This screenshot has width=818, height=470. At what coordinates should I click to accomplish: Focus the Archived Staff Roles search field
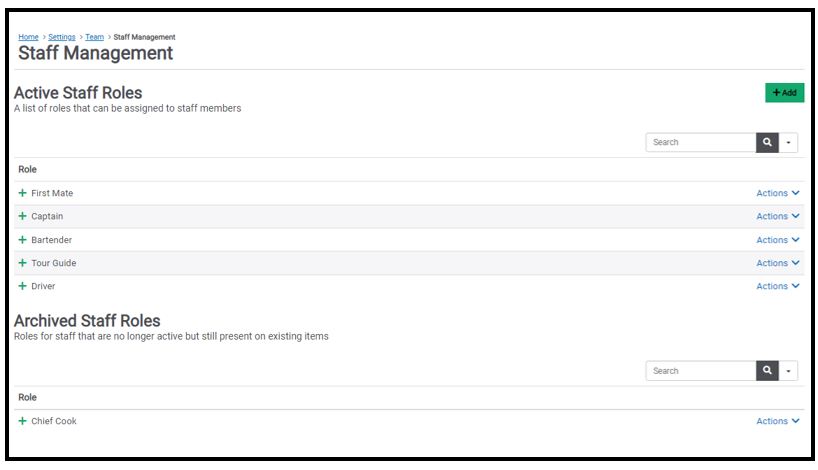(701, 371)
